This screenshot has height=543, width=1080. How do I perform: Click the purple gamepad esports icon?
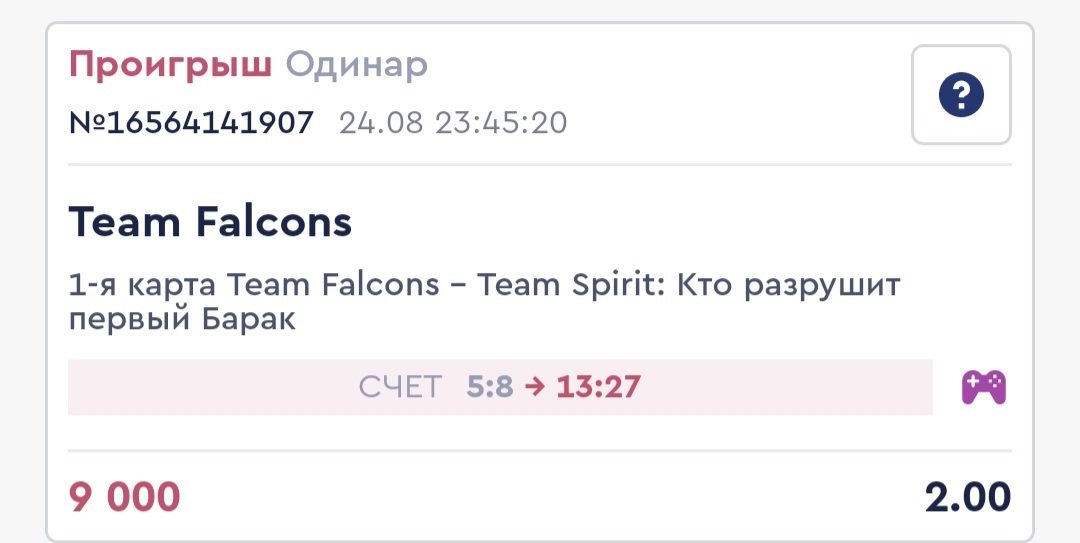[984, 387]
